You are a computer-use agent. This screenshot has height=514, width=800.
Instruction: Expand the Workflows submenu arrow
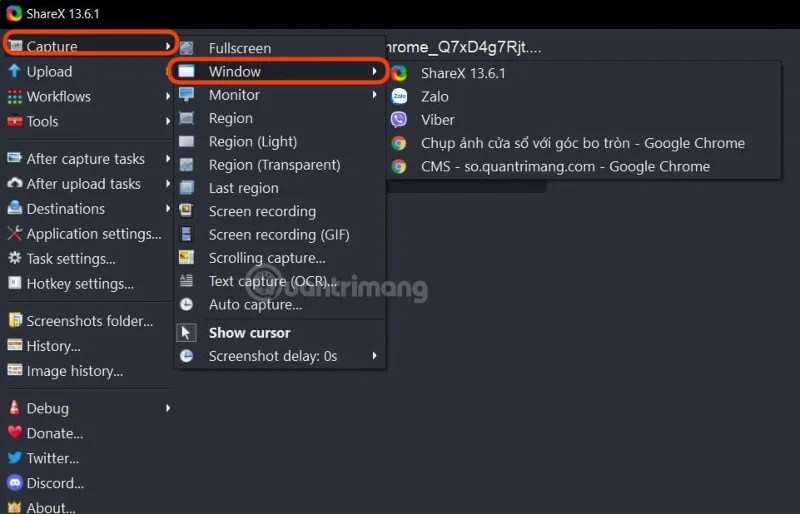click(168, 96)
